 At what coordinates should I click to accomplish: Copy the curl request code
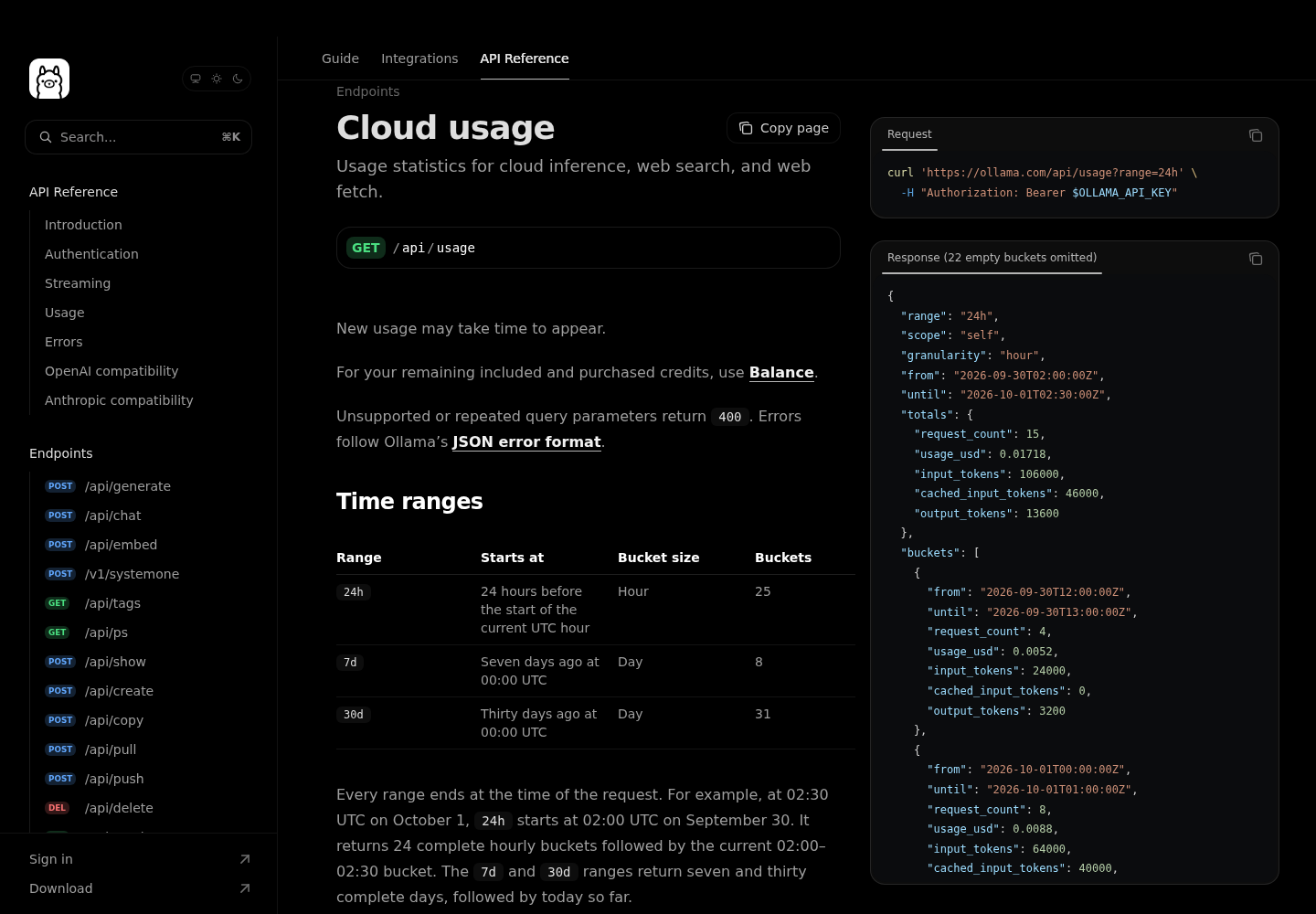1256,135
